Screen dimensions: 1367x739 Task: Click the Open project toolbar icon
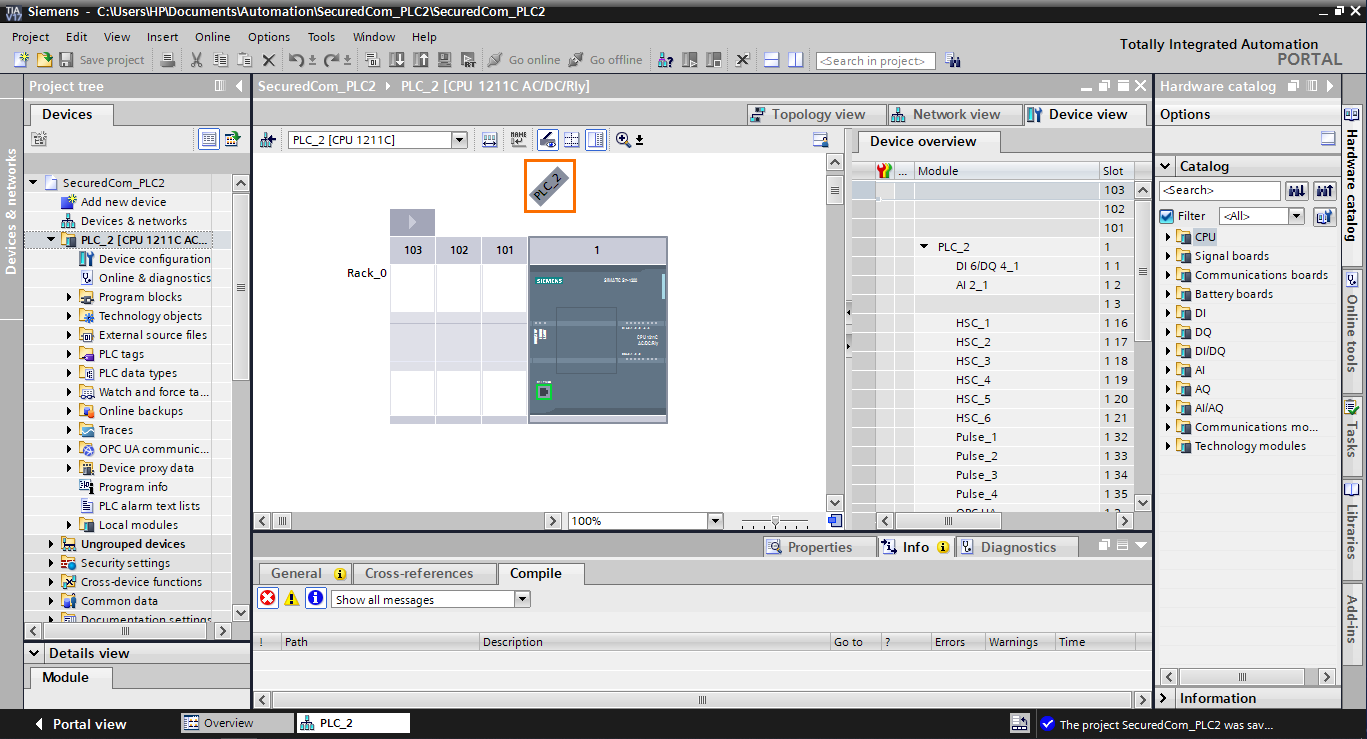(x=44, y=60)
